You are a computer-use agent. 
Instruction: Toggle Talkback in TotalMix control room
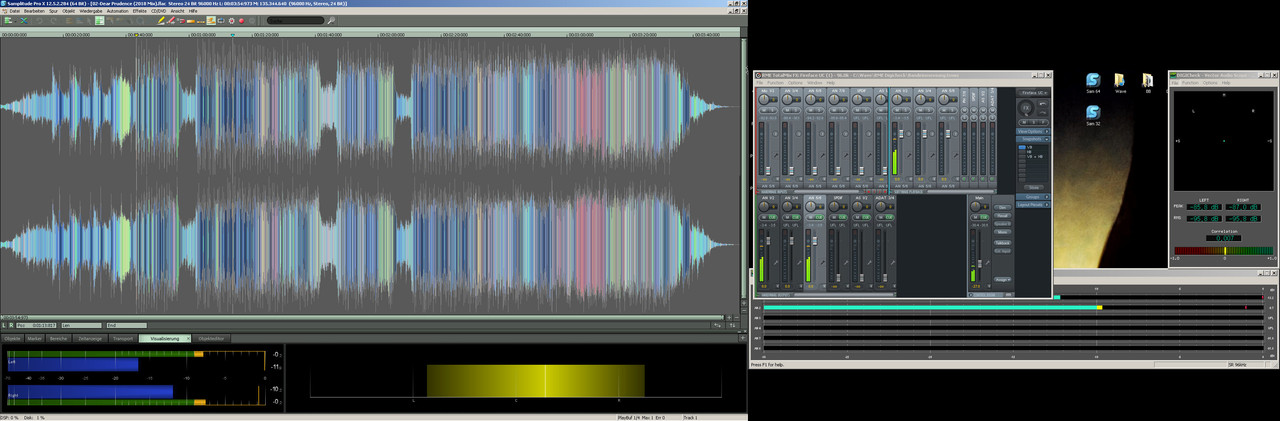pos(1002,243)
